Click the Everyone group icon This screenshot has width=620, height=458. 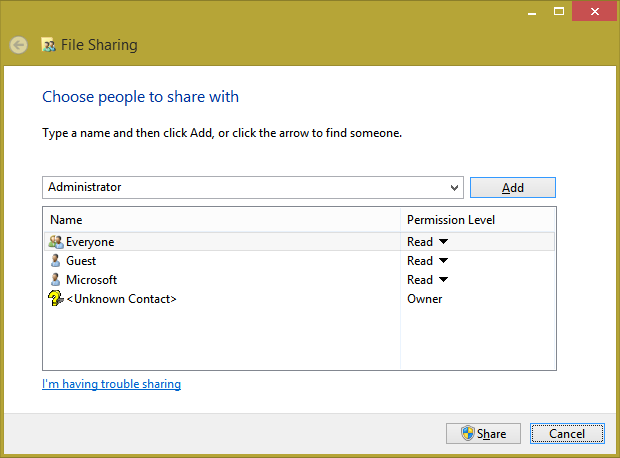point(56,242)
